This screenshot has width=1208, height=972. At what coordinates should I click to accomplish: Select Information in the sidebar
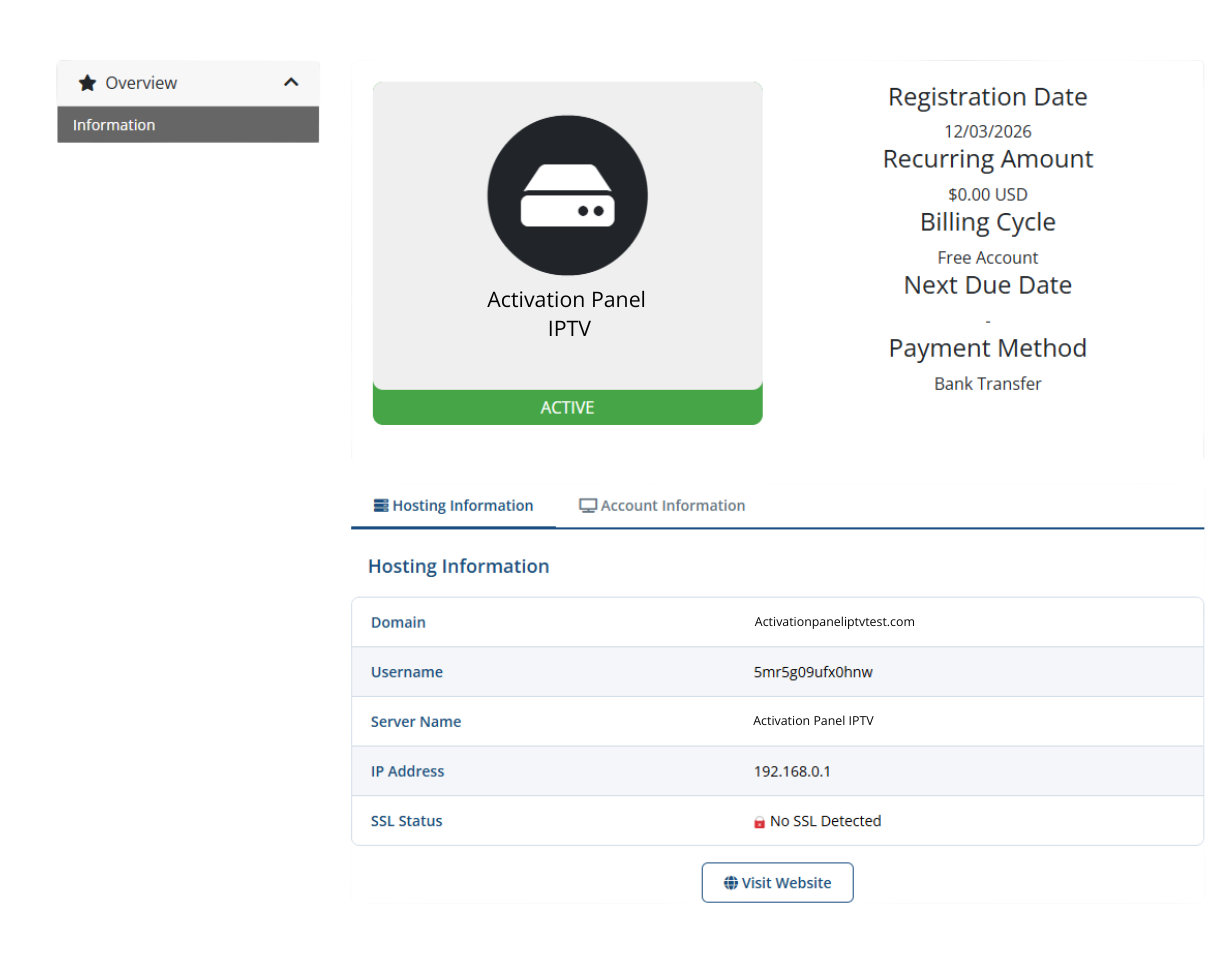[x=114, y=125]
